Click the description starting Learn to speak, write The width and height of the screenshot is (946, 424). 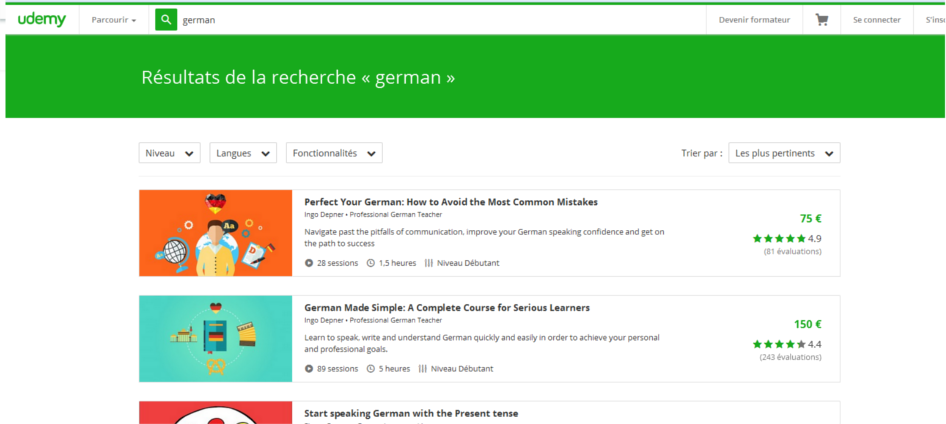pos(482,343)
